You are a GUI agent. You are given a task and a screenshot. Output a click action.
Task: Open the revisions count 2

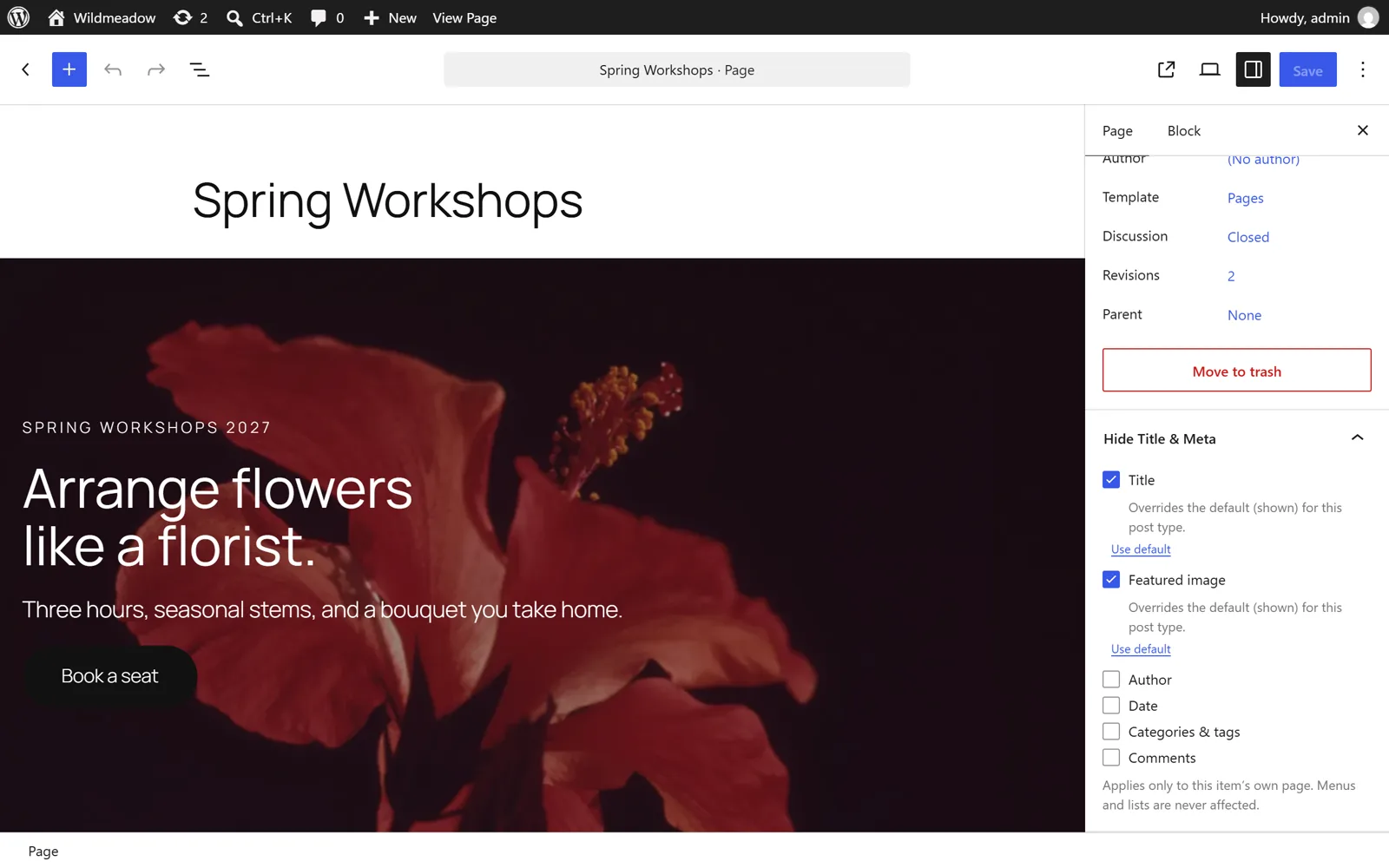coord(1231,276)
